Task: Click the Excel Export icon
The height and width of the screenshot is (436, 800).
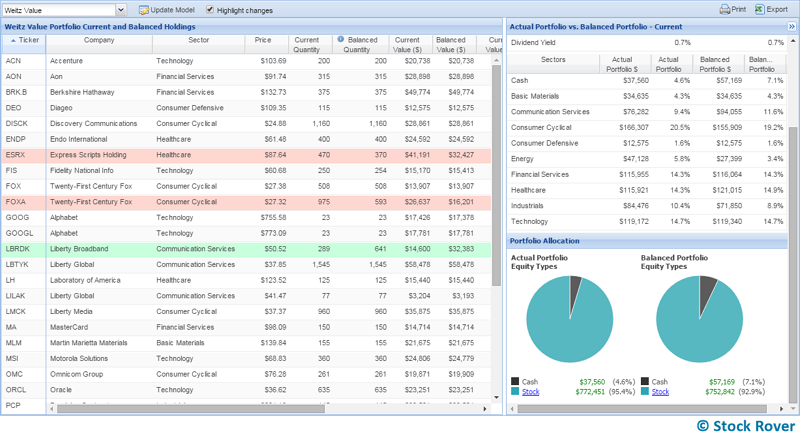Action: [x=758, y=10]
